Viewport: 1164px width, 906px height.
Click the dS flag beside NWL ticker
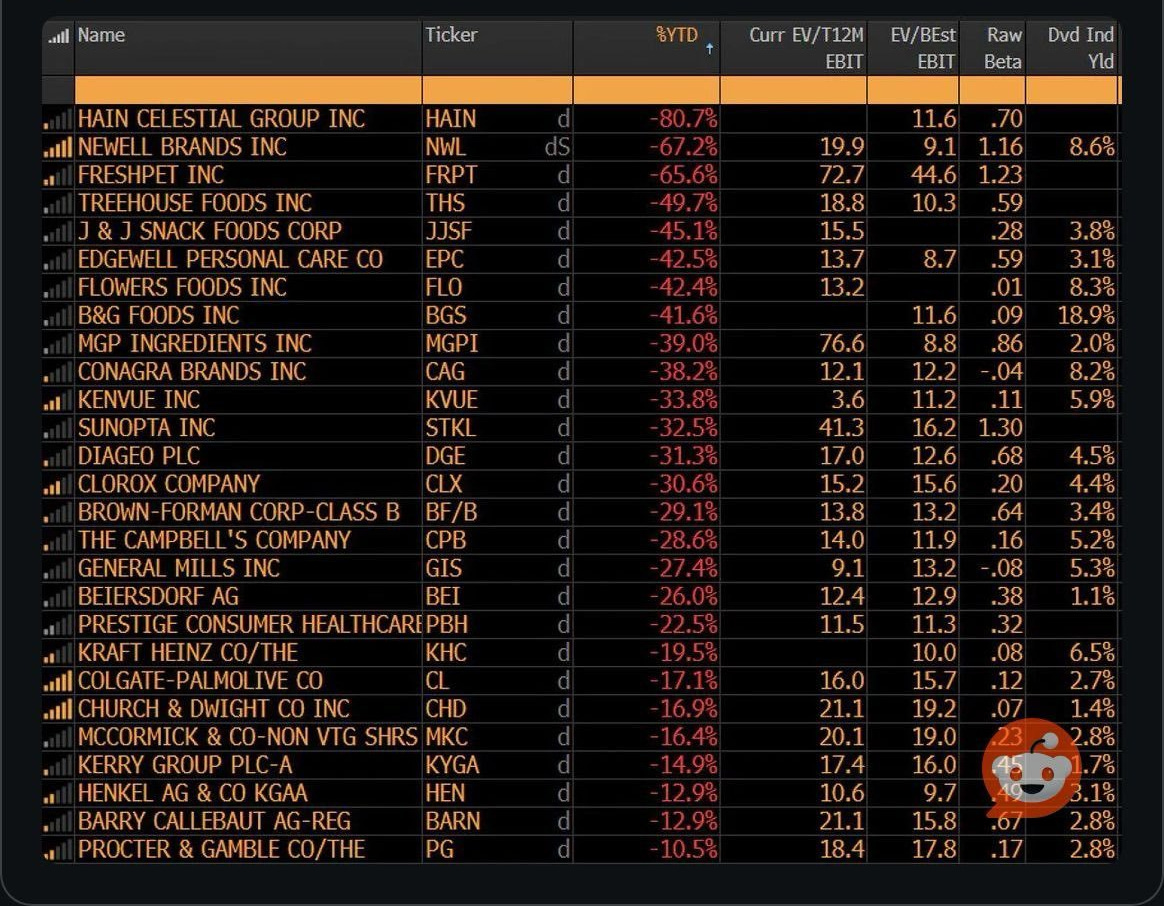(557, 147)
